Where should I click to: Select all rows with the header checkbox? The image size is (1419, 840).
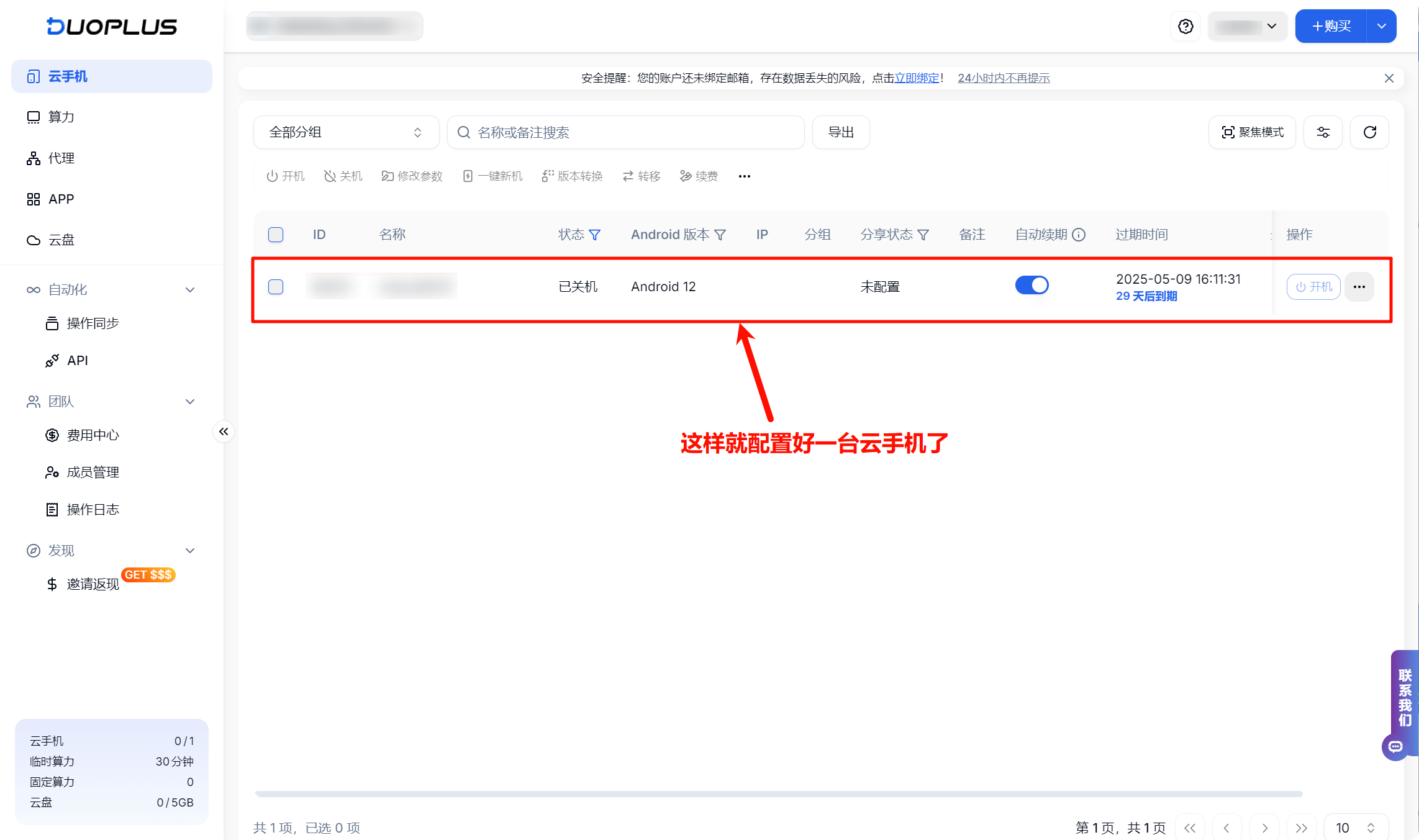[276, 235]
